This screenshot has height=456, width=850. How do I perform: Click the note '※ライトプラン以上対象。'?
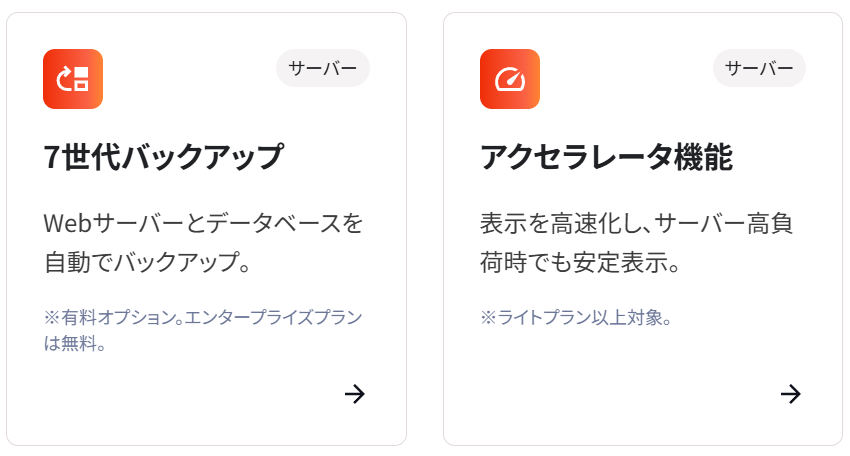point(575,318)
